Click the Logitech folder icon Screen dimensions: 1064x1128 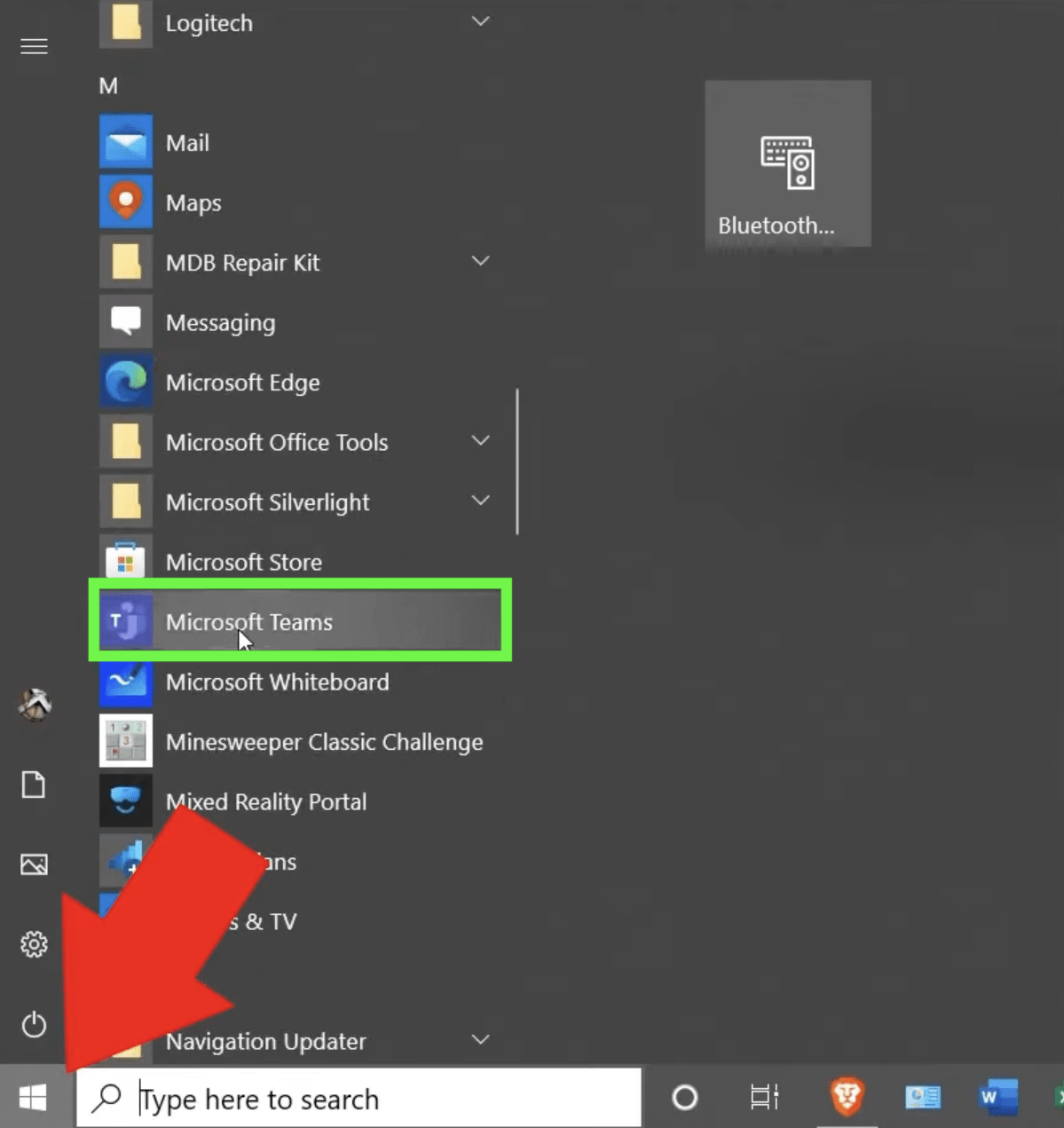point(125,22)
